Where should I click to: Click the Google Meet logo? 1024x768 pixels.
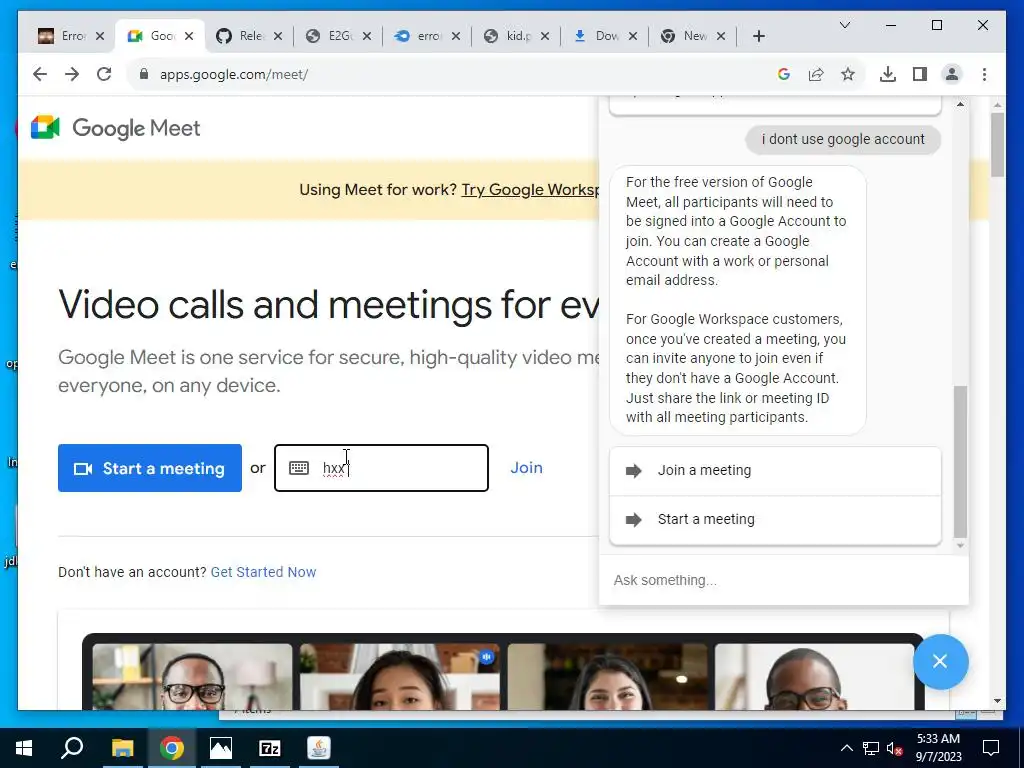coord(116,128)
